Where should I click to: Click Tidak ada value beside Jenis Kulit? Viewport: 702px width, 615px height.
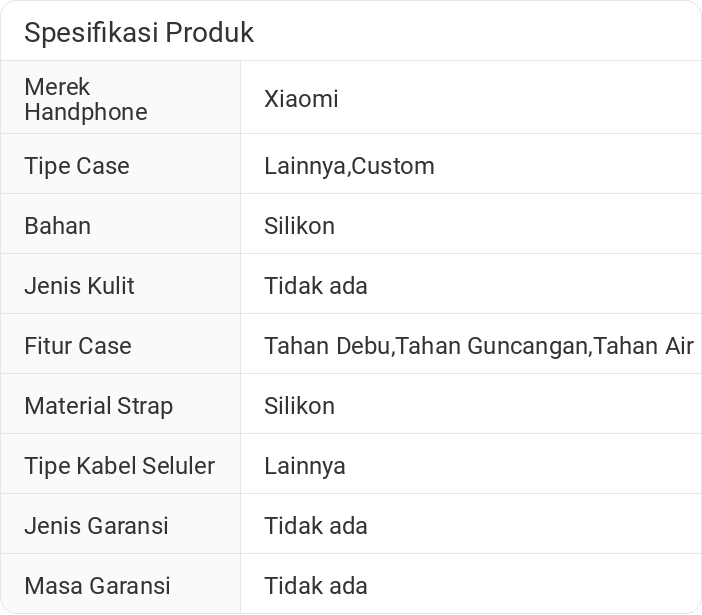coord(315,286)
